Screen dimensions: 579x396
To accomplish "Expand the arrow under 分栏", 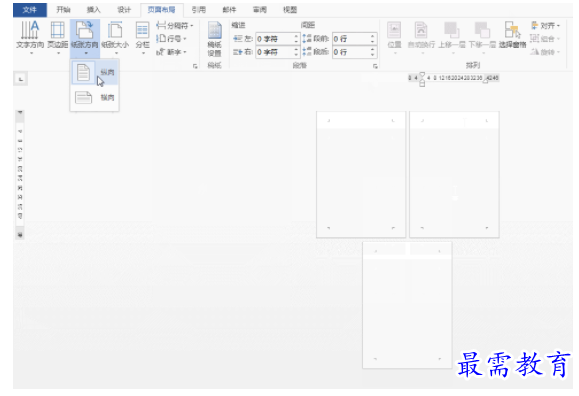I will tap(143, 53).
